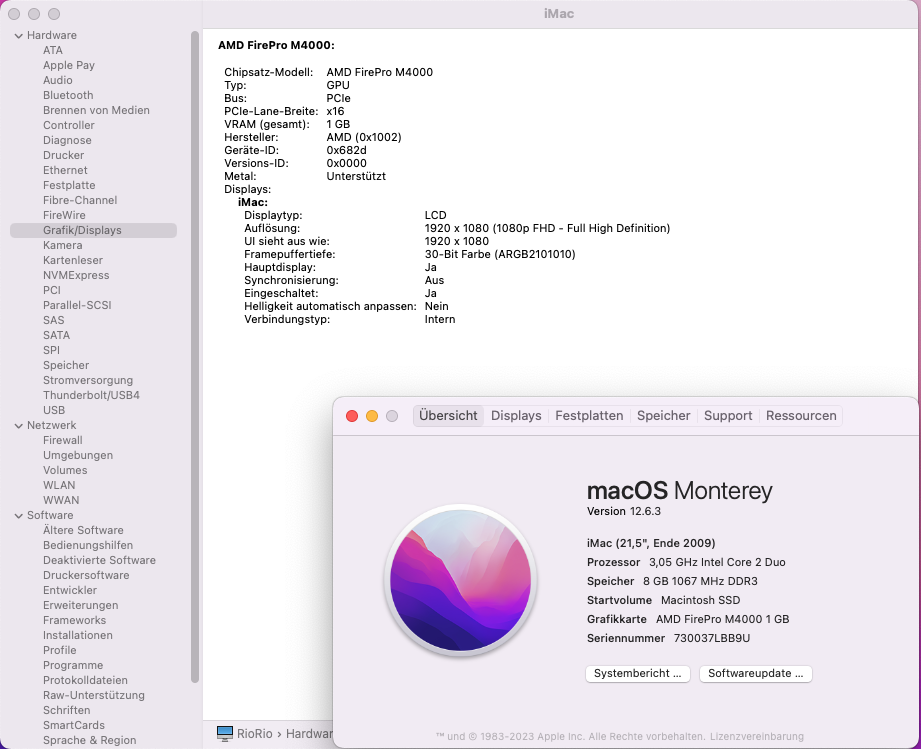Open the Festplatten tab

pos(589,416)
